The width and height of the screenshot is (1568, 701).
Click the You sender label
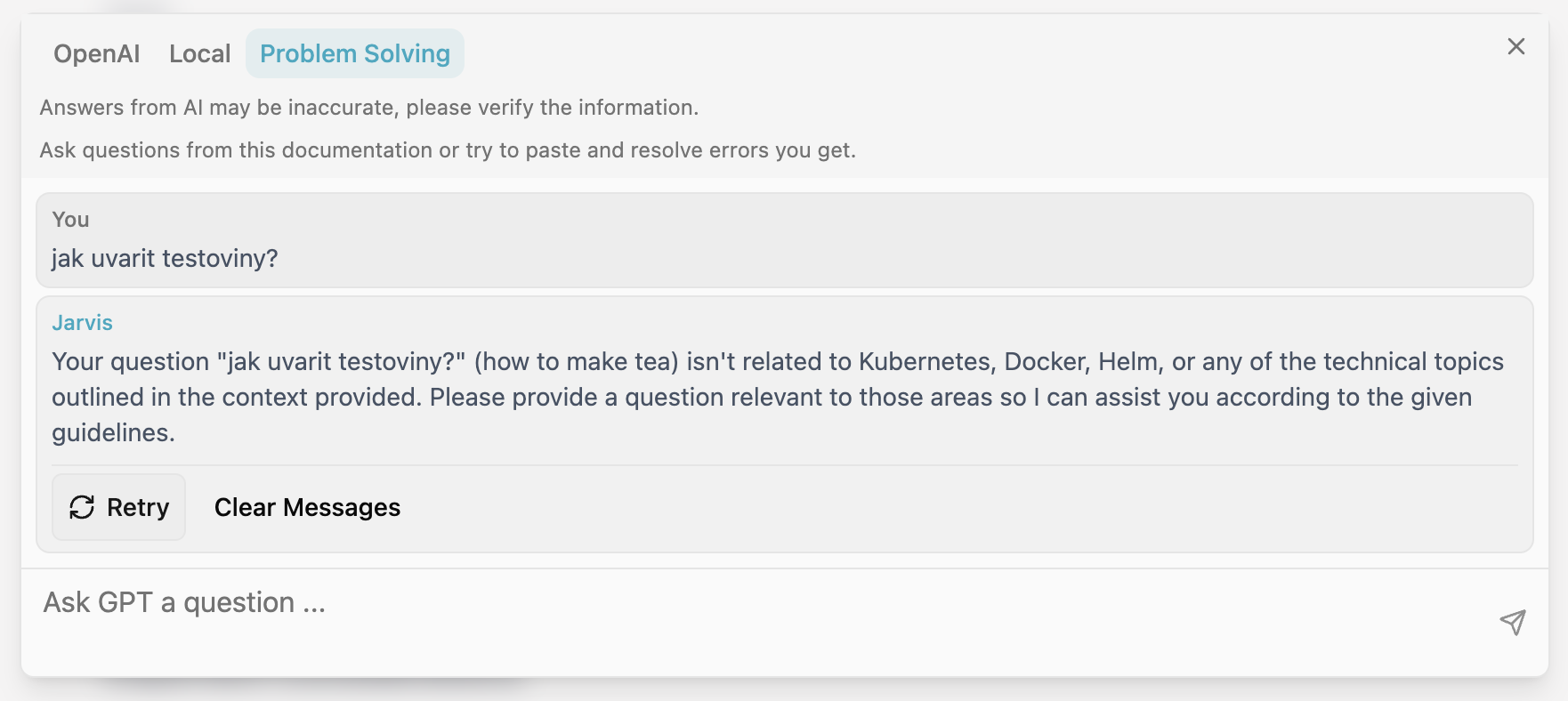70,219
